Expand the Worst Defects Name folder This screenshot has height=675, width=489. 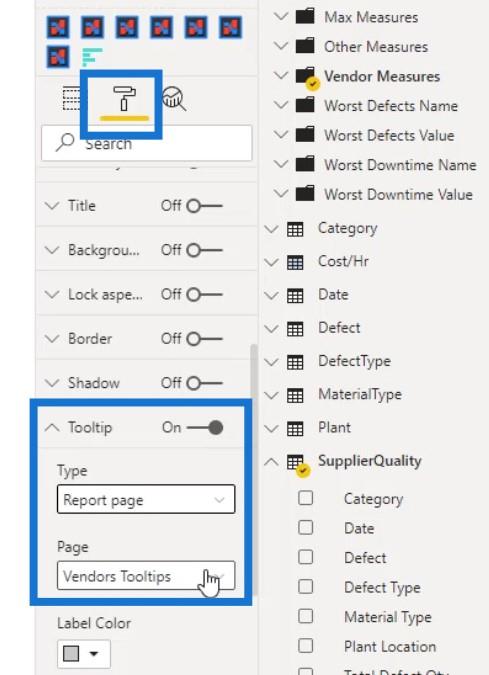281,105
